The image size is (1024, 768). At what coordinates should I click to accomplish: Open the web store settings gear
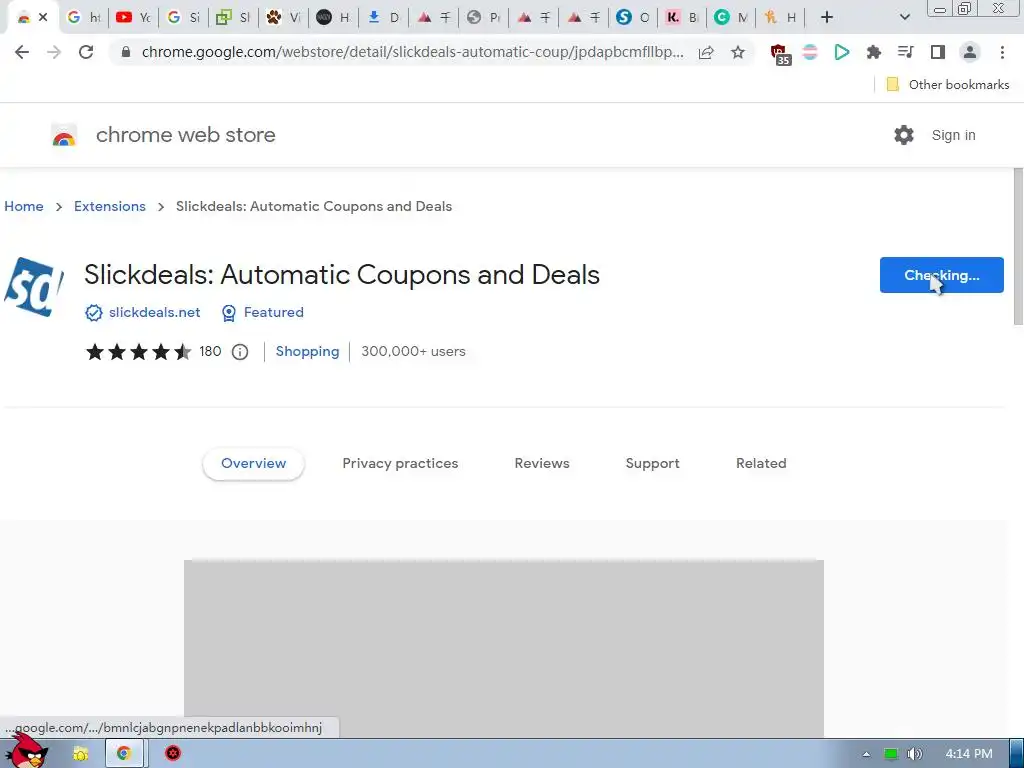pos(904,135)
